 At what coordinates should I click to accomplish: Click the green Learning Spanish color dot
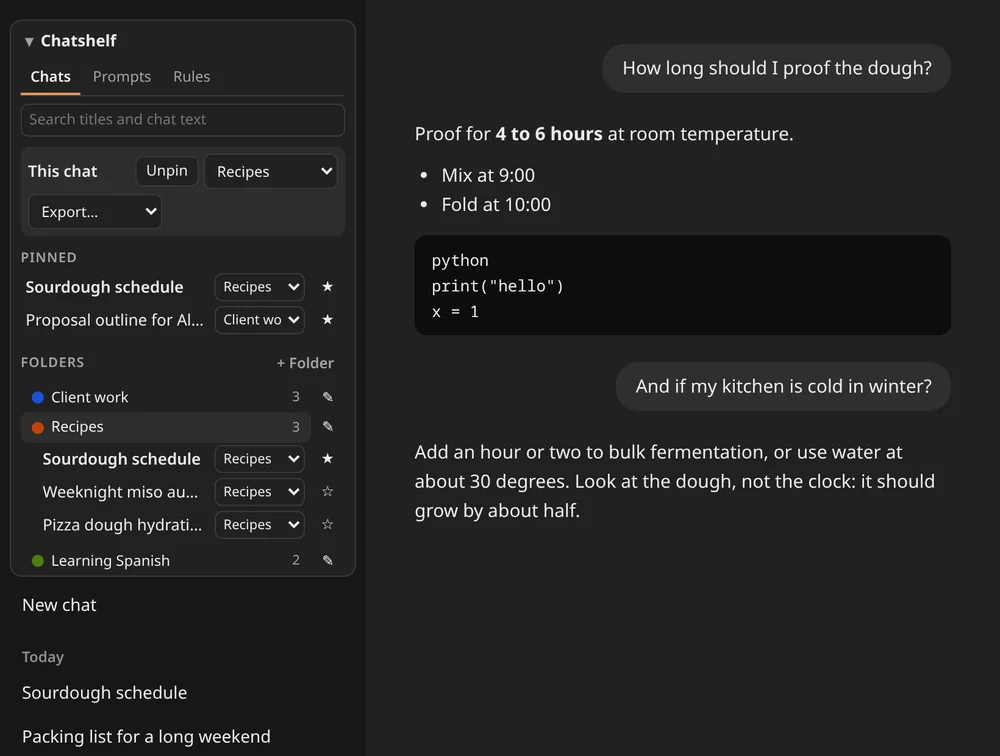pyautogui.click(x=38, y=561)
